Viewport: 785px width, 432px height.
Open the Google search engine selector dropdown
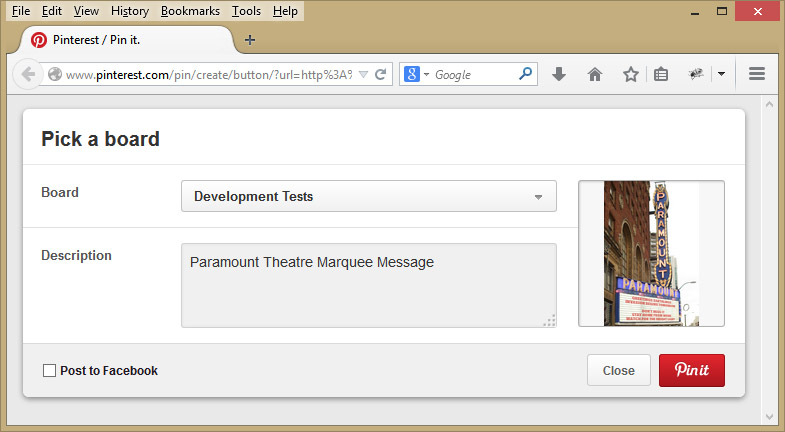tap(416, 74)
